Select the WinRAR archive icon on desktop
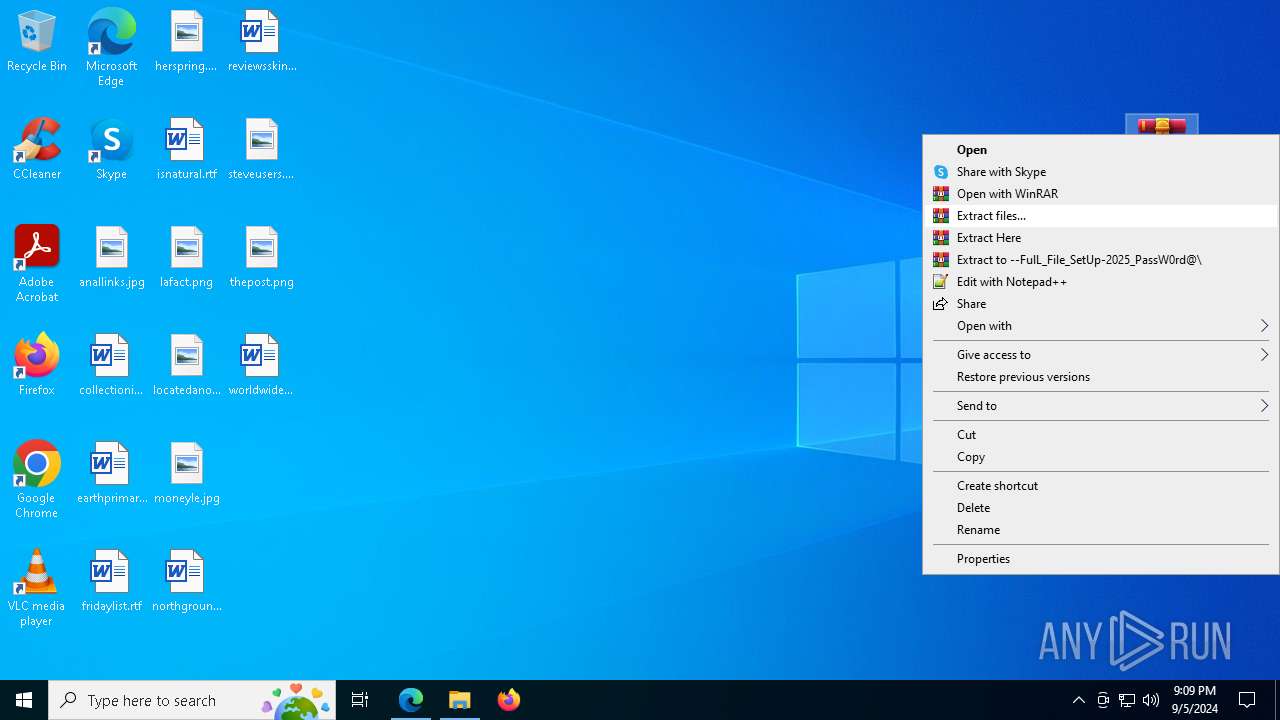The height and width of the screenshot is (720, 1280). tap(1161, 125)
